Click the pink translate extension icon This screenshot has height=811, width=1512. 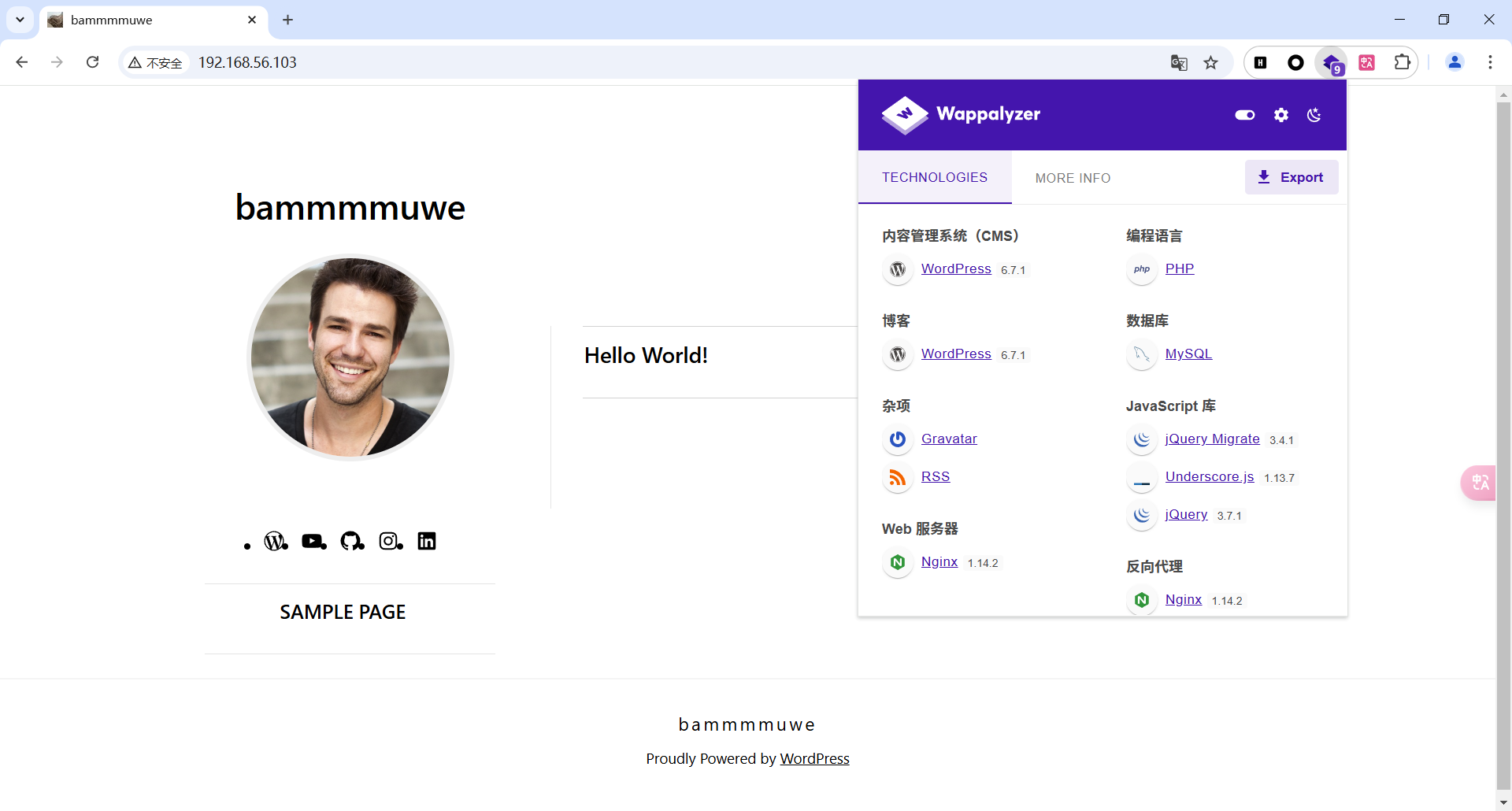pos(1367,63)
